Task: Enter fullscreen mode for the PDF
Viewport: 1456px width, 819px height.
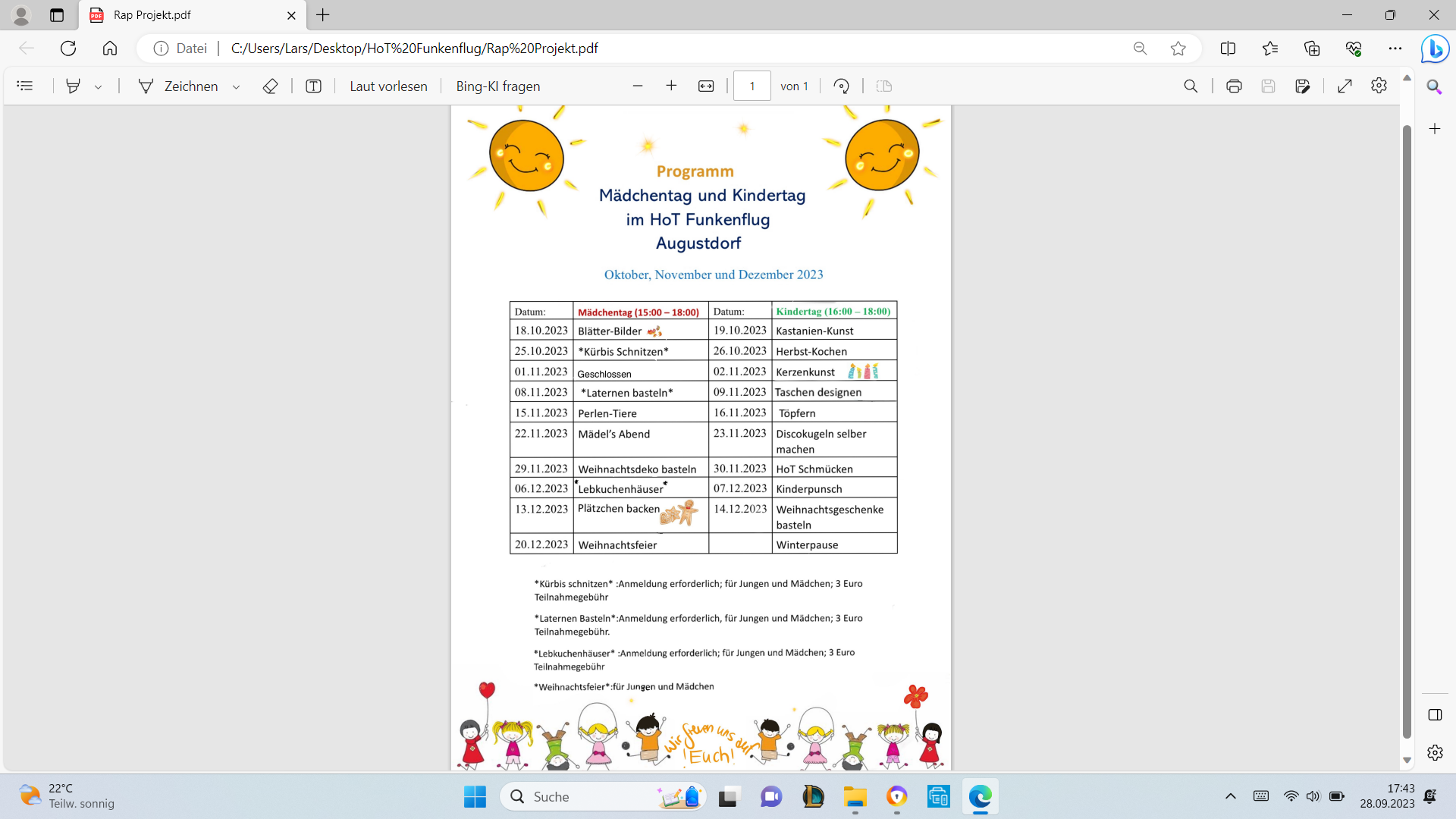Action: tap(1345, 86)
